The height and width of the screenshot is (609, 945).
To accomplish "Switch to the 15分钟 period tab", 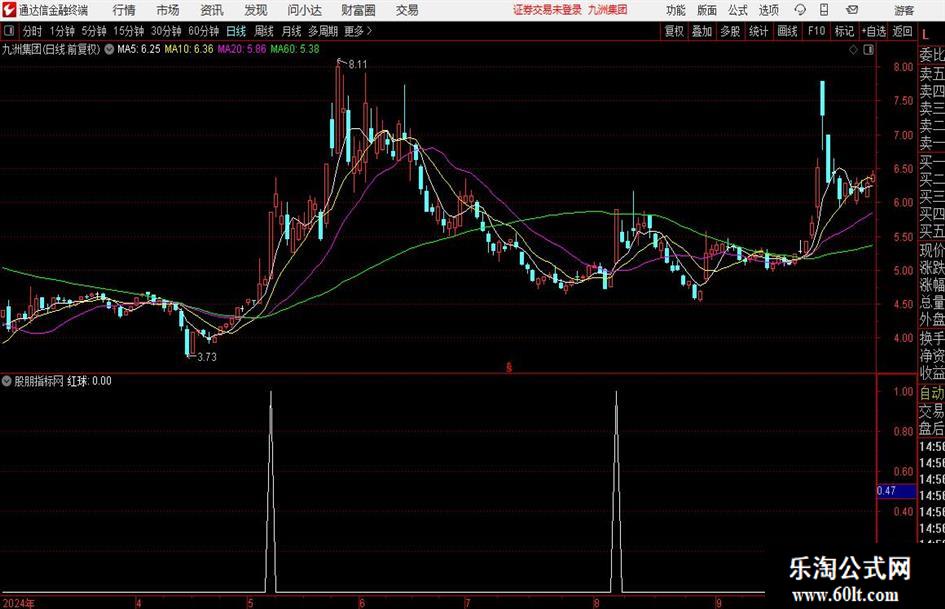I will [x=128, y=31].
